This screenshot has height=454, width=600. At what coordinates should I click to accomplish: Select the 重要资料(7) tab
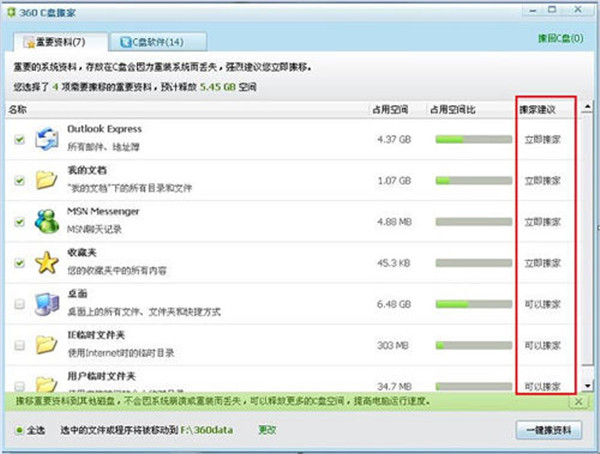point(58,42)
